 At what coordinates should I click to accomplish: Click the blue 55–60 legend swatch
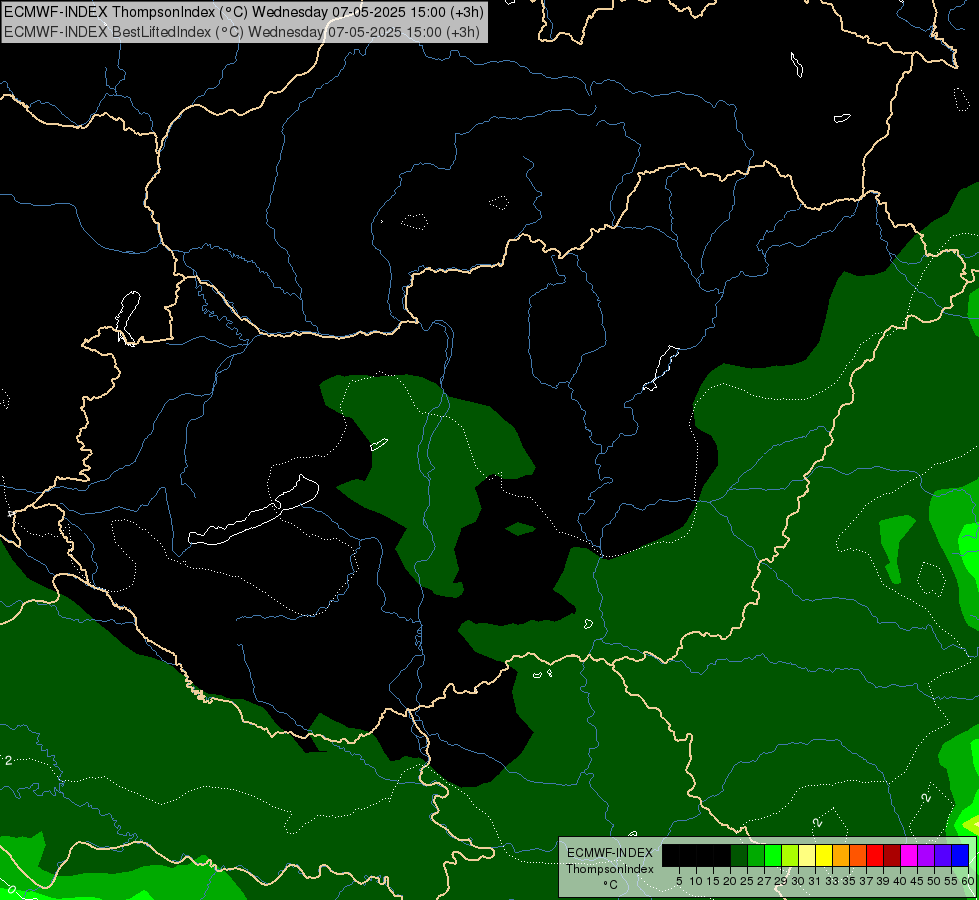(x=960, y=856)
